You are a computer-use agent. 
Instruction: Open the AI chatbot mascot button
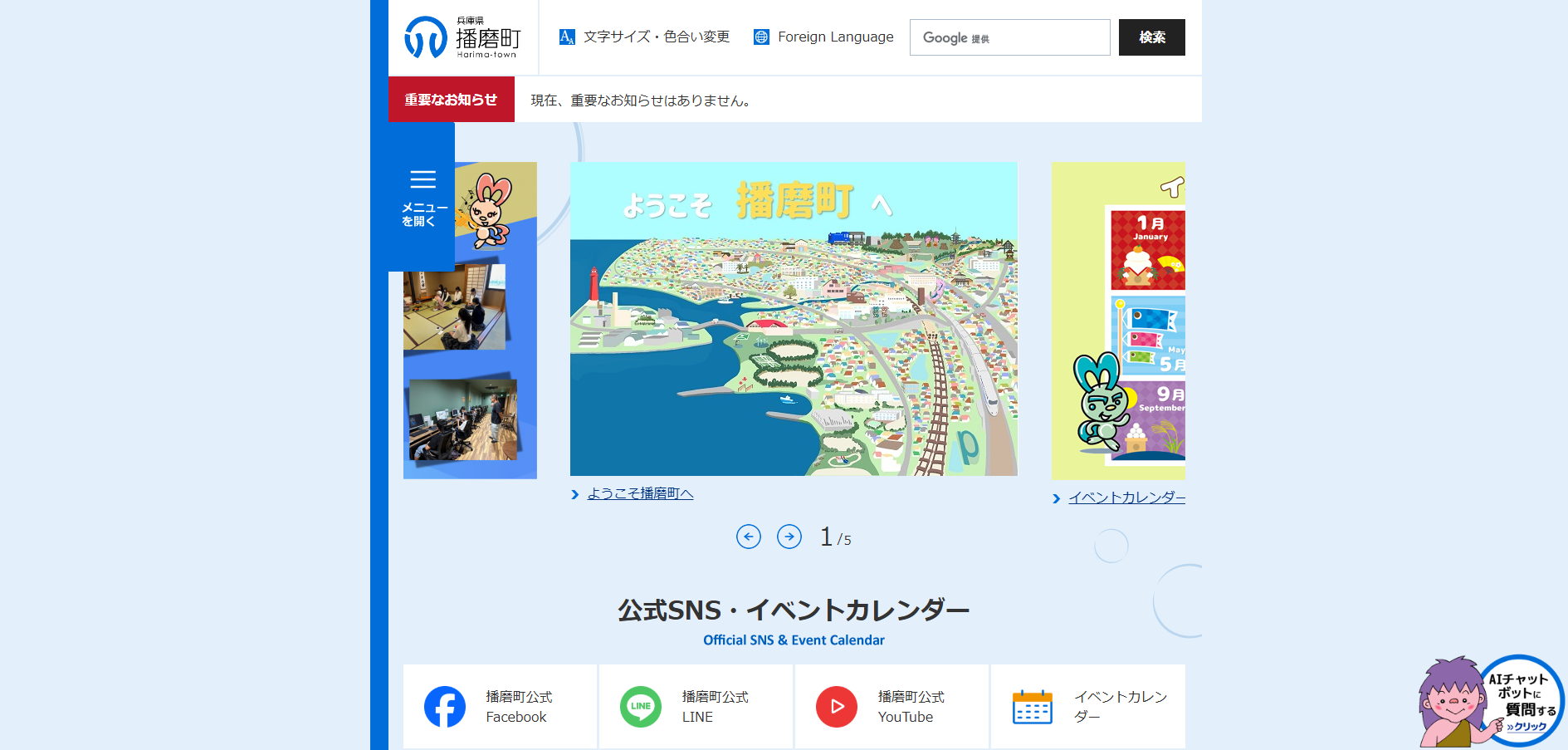click(x=1492, y=702)
